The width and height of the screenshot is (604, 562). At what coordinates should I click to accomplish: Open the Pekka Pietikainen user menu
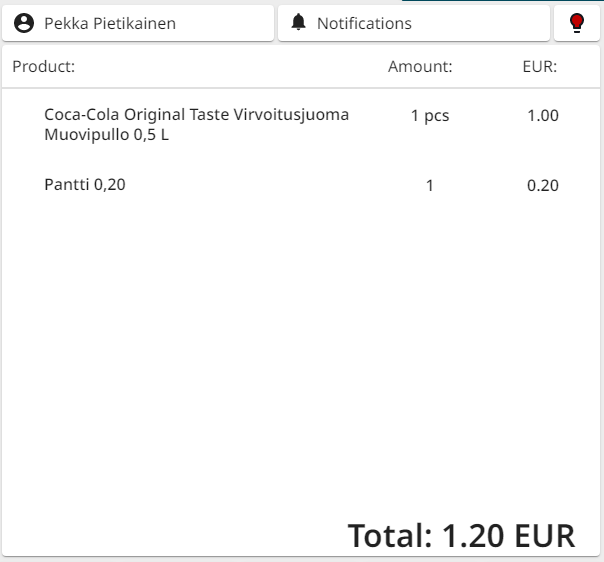pos(110,23)
